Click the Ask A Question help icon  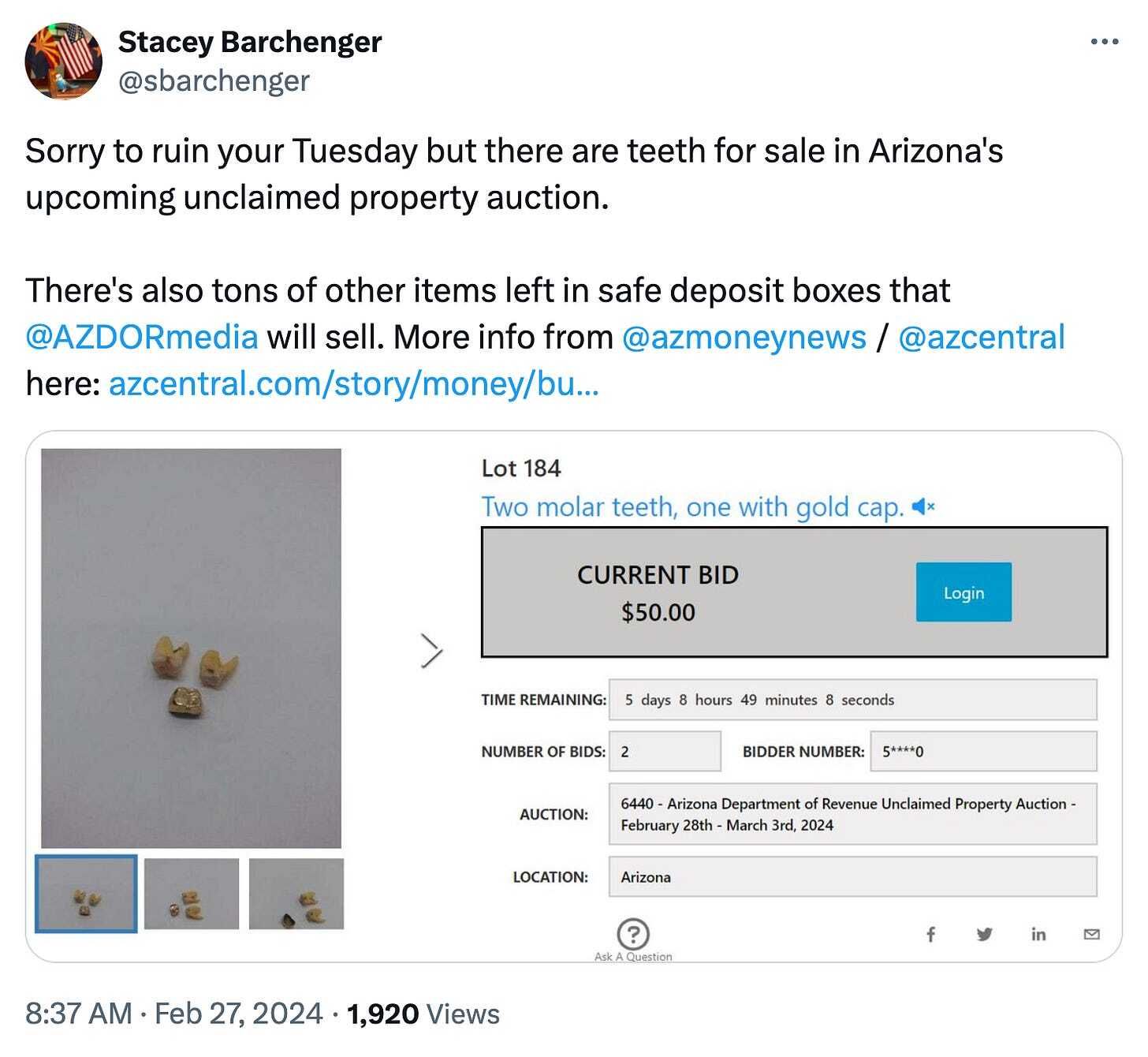pos(633,934)
